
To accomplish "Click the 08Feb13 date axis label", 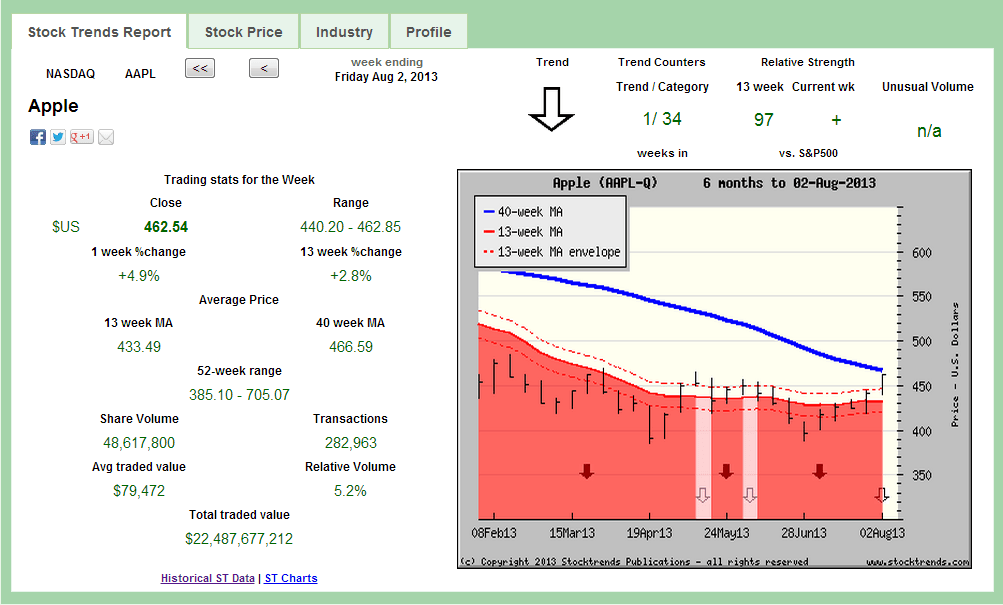I will 494,533.
